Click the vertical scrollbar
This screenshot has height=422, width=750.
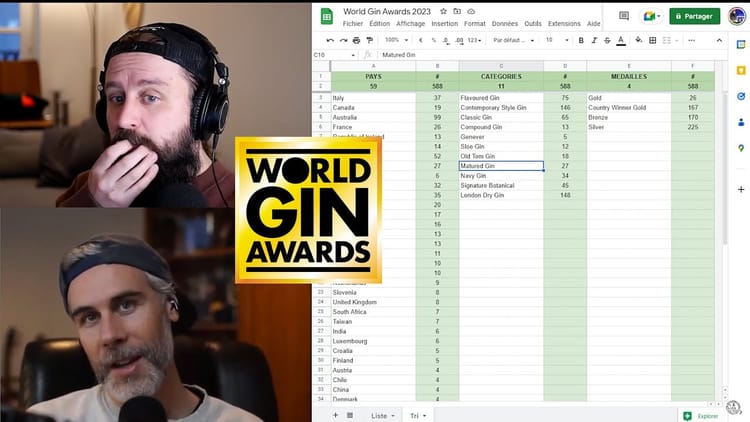tap(725, 167)
